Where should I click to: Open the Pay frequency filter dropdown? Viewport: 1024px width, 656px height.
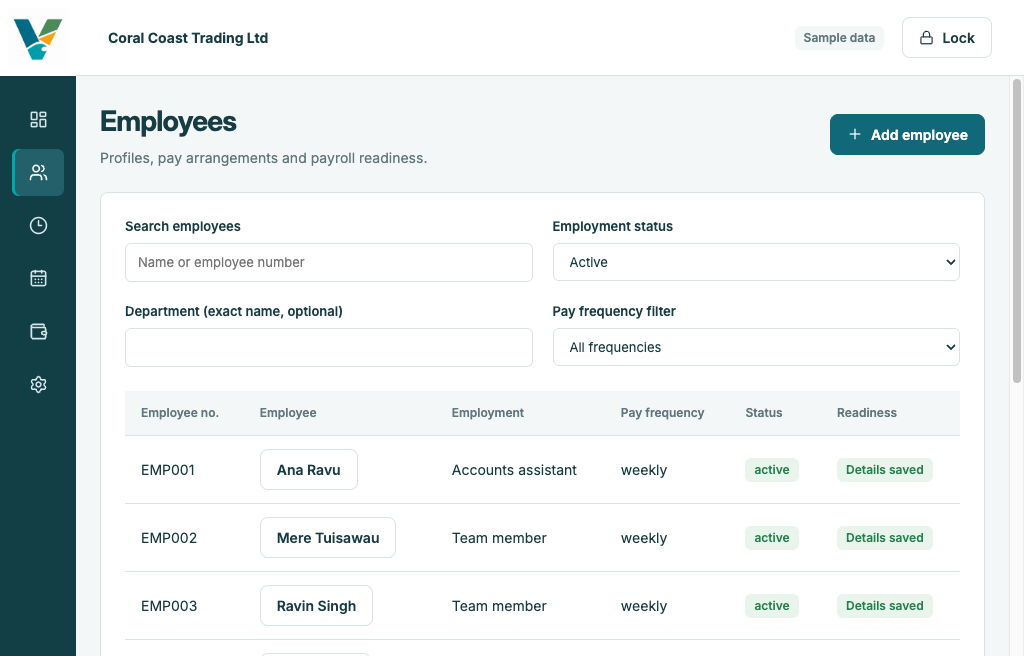coord(756,347)
